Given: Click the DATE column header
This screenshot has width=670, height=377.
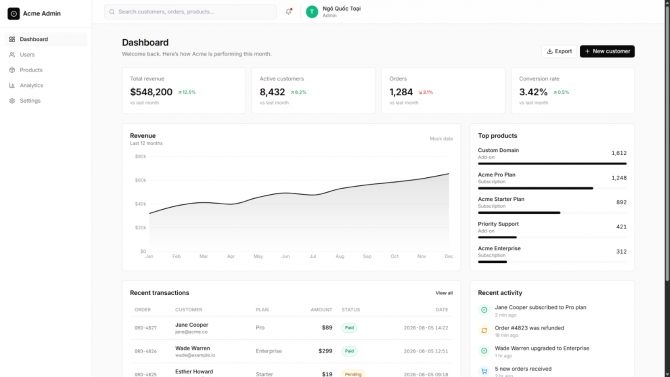Looking at the screenshot, I should [442, 309].
